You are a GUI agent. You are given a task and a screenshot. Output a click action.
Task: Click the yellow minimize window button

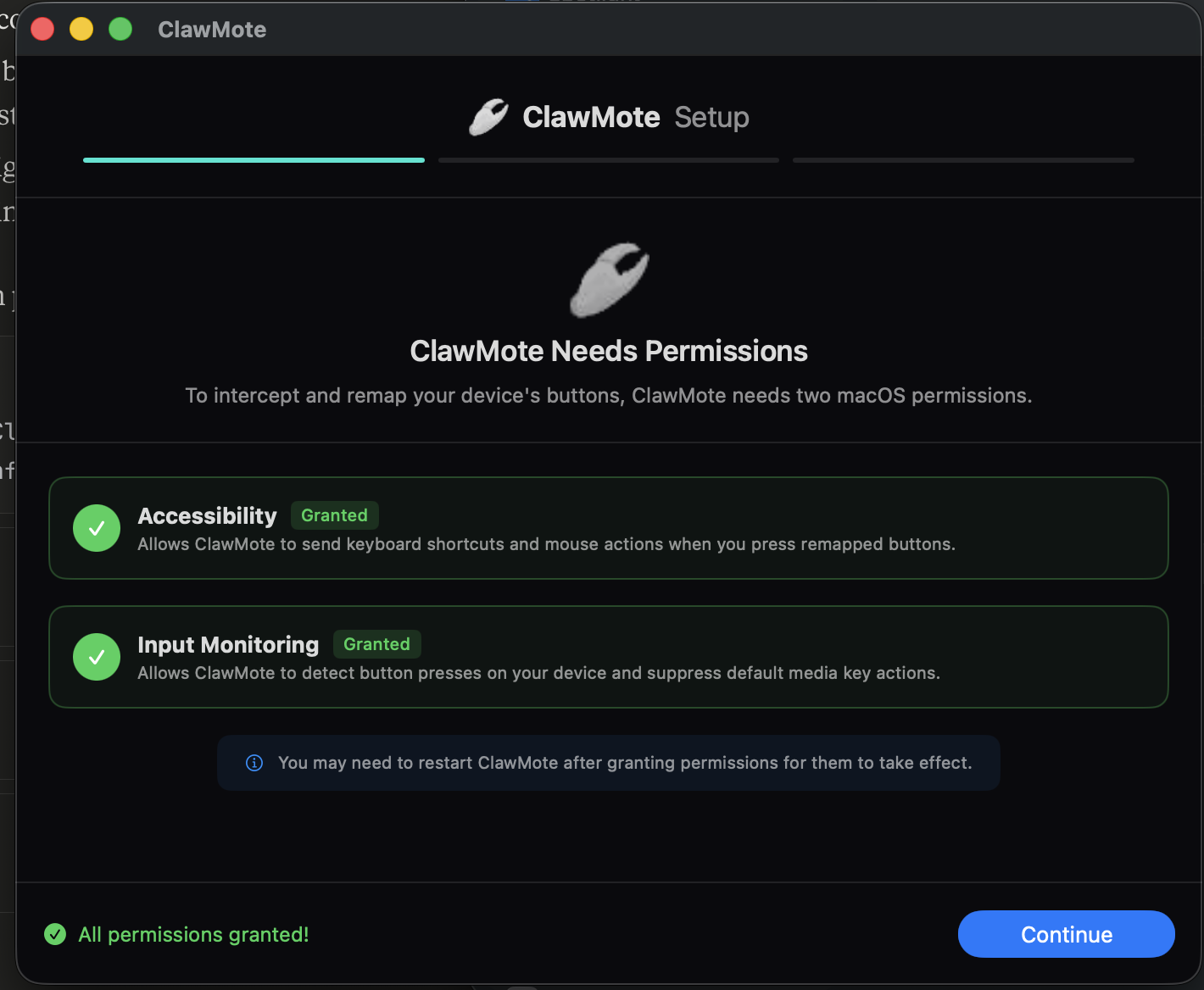[x=81, y=30]
